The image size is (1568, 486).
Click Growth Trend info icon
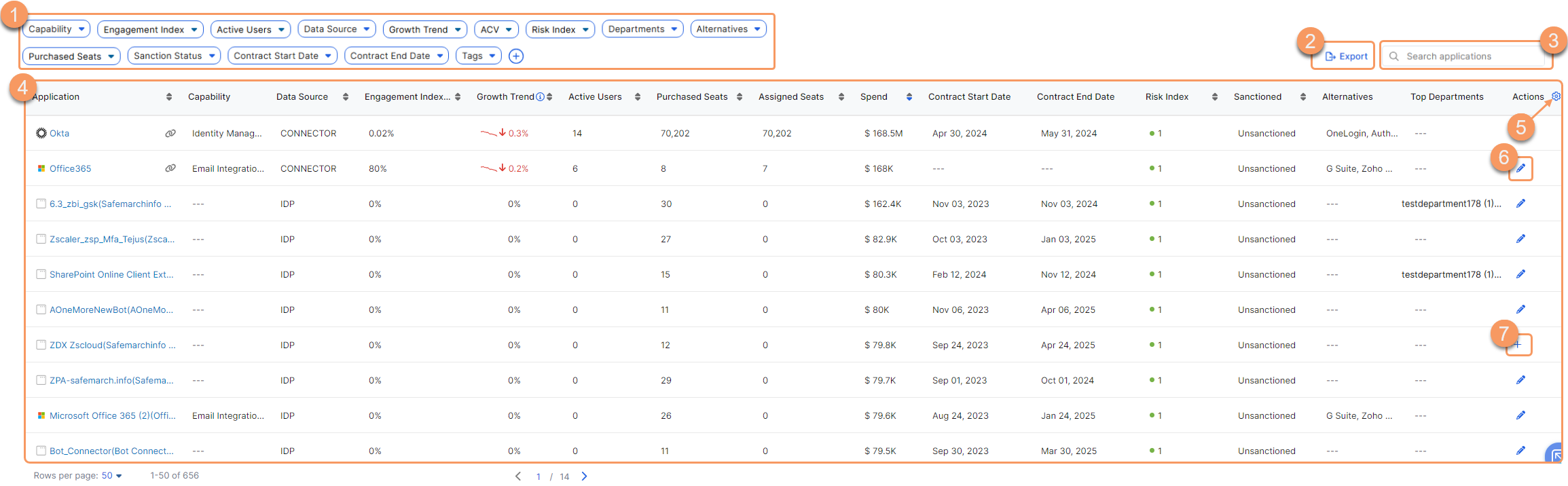pyautogui.click(x=540, y=97)
